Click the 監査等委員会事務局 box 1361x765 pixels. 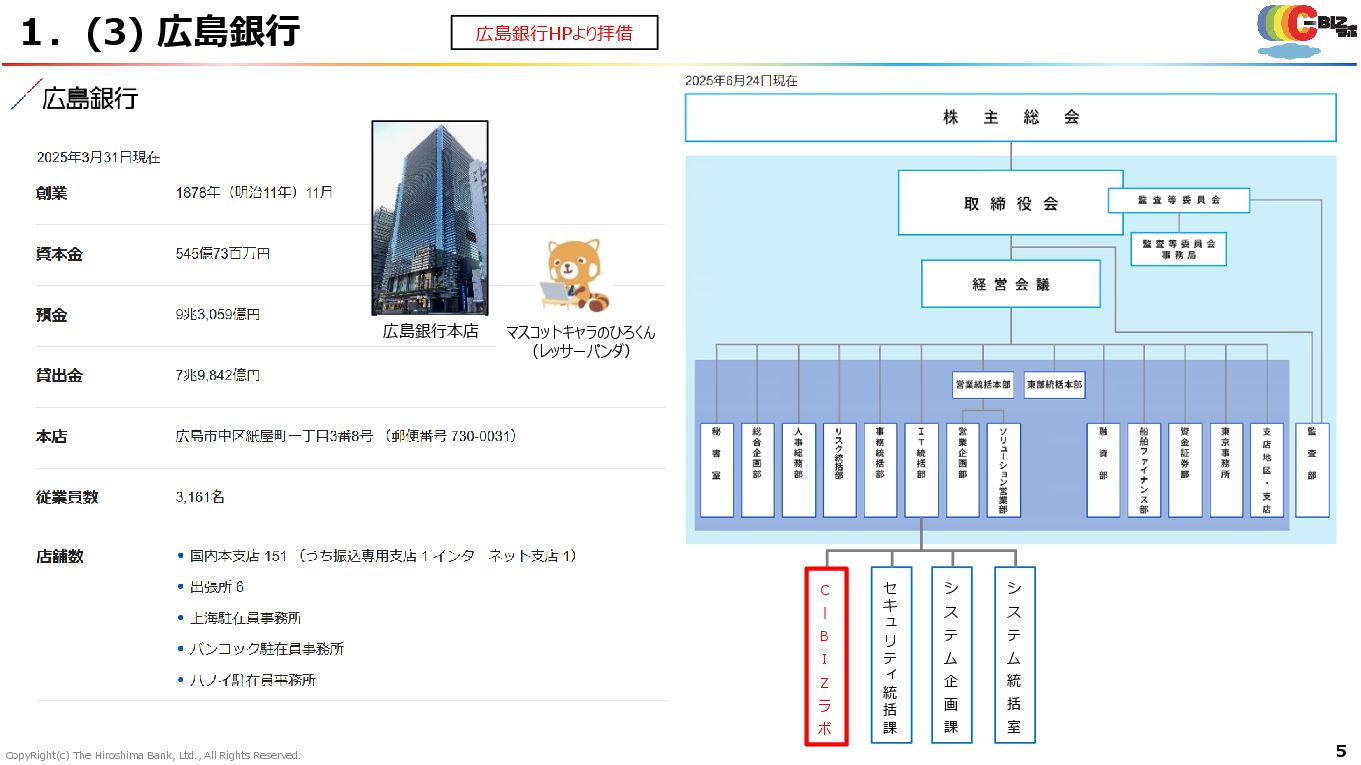click(1179, 249)
